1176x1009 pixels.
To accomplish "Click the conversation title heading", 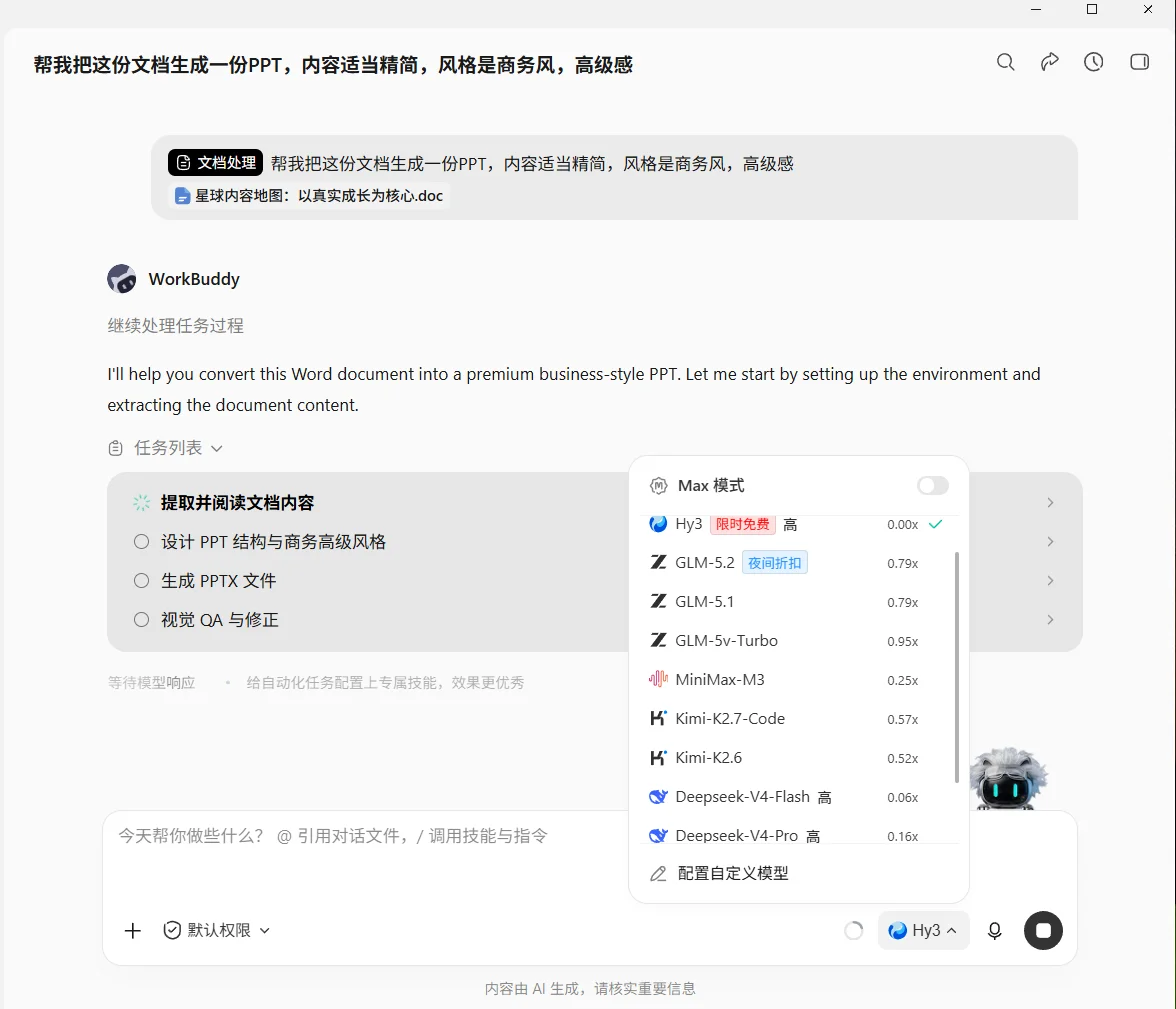I will [x=333, y=65].
